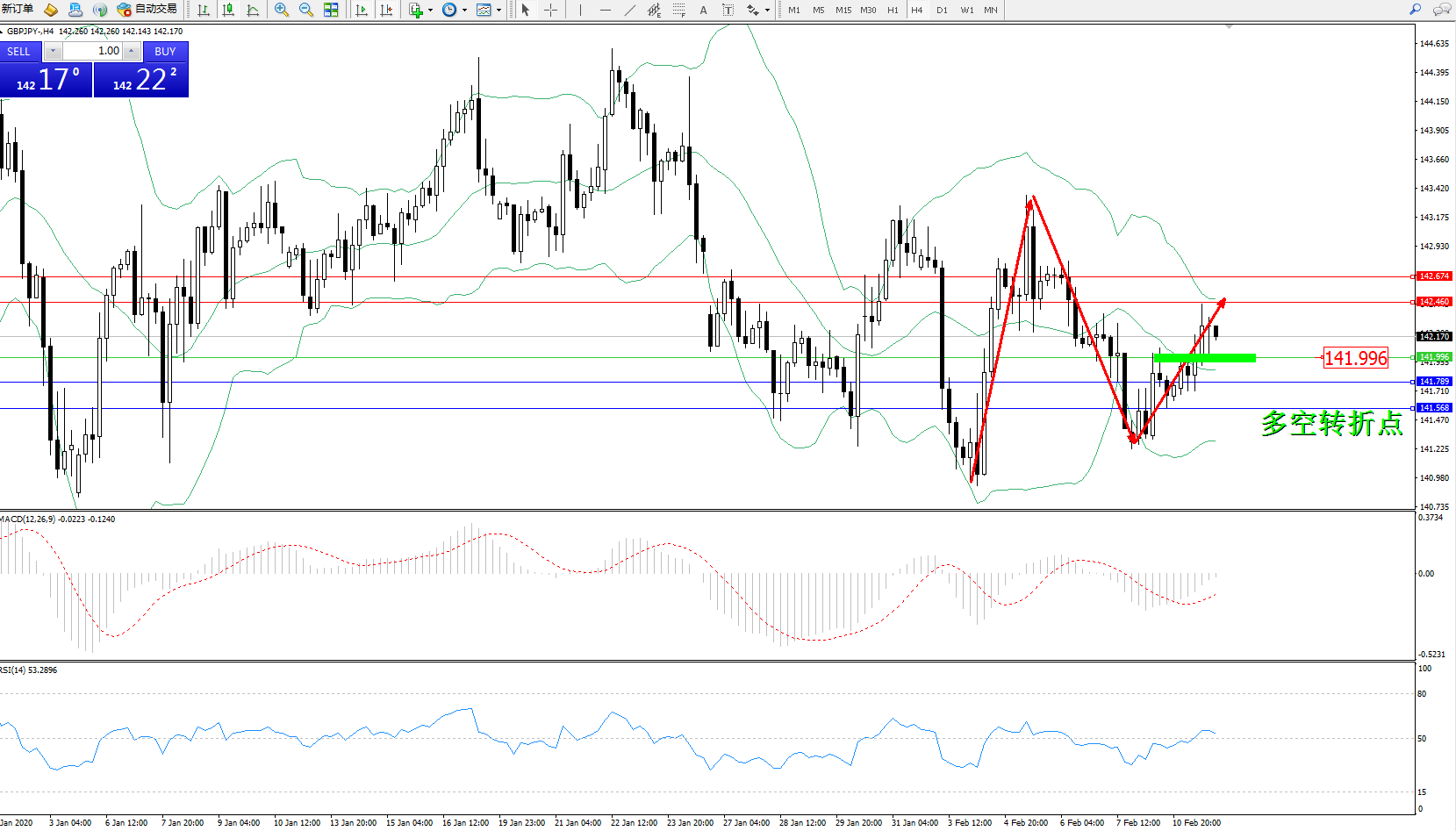Screen dimensions: 1456x831
Task: Open the tile windows grid icon
Action: tap(331, 10)
